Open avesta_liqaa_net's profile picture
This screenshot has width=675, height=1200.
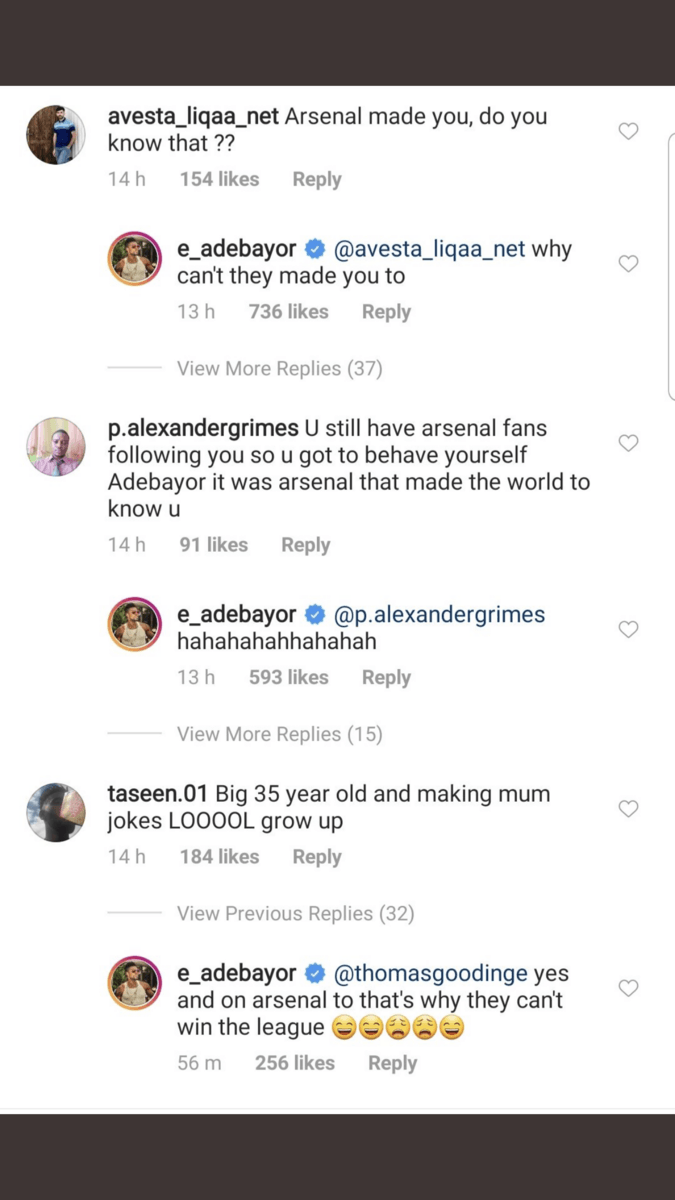click(55, 135)
